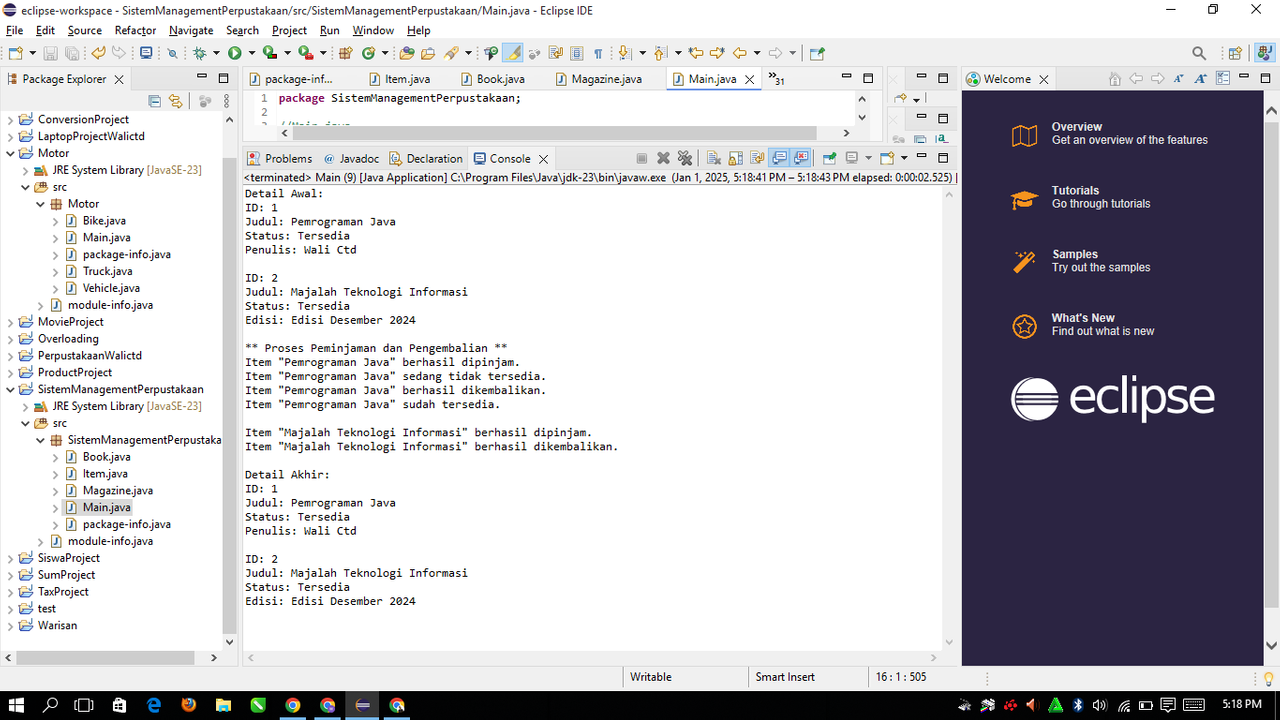Viewport: 1280px width, 720px height.
Task: Click the Open Console icon
Action: (887, 158)
